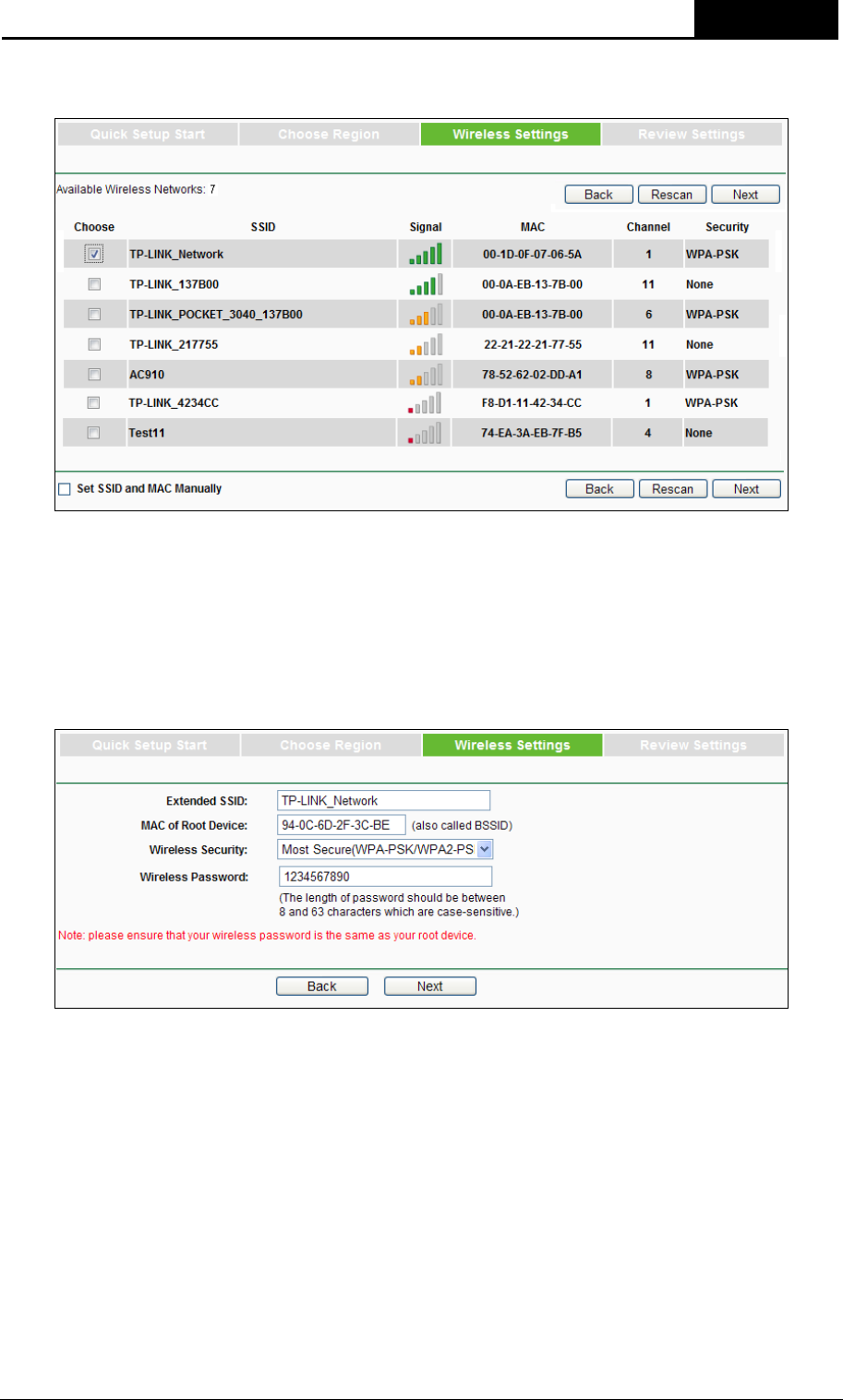Click SSID text Test11
The height and width of the screenshot is (1400, 843).
147,433
